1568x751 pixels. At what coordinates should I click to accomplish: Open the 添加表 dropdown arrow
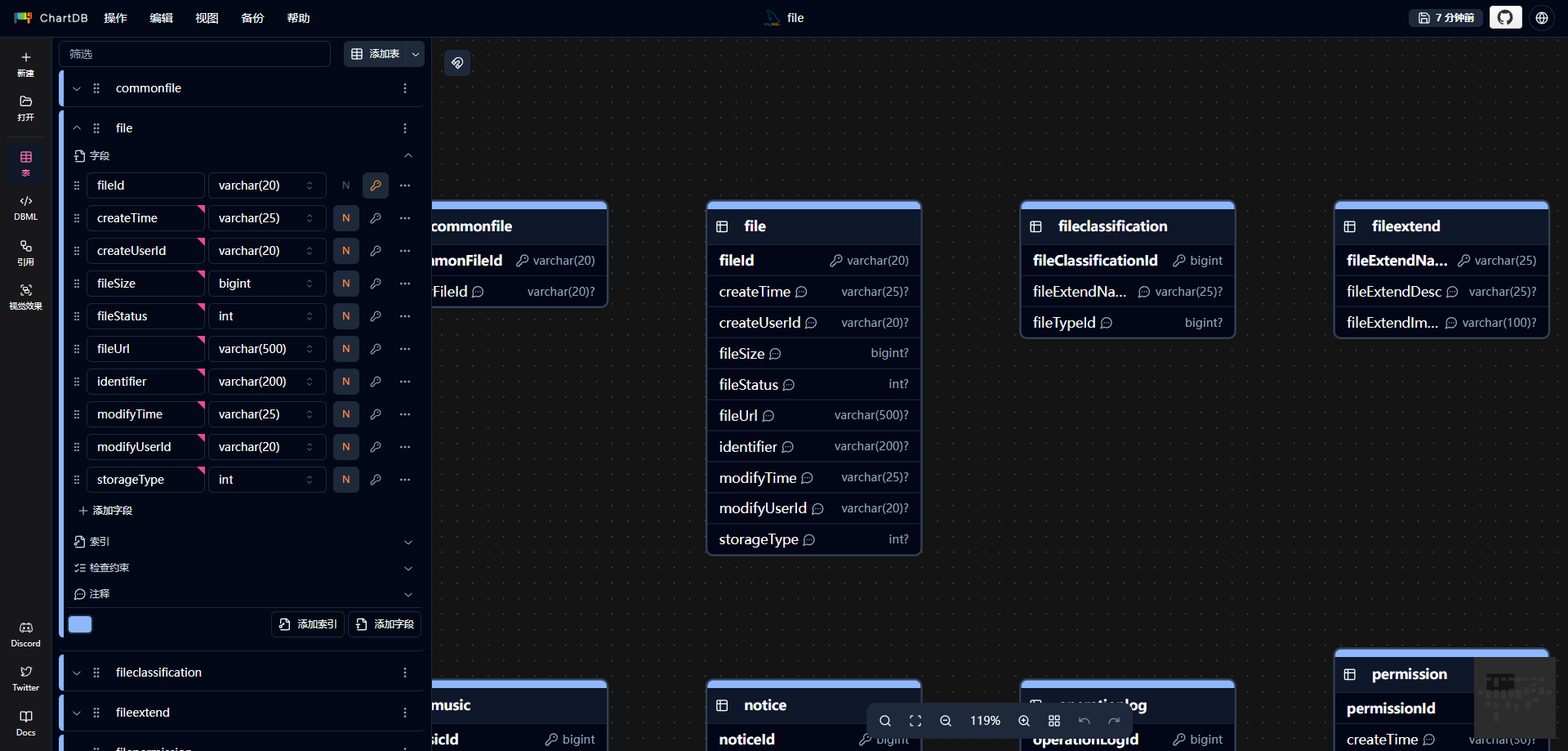(x=416, y=54)
